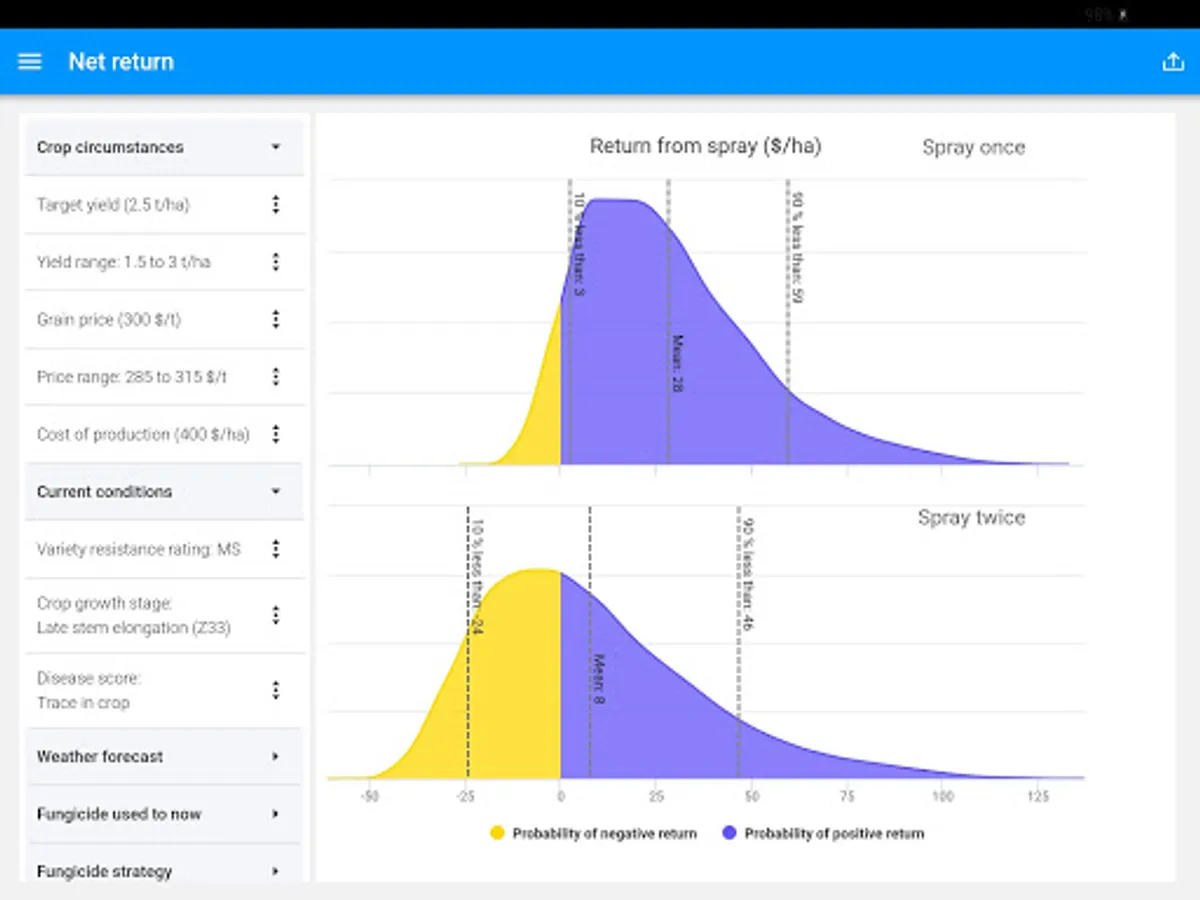Select the 'Trace in crop' disease score text
The height and width of the screenshot is (900, 1200).
83,703
